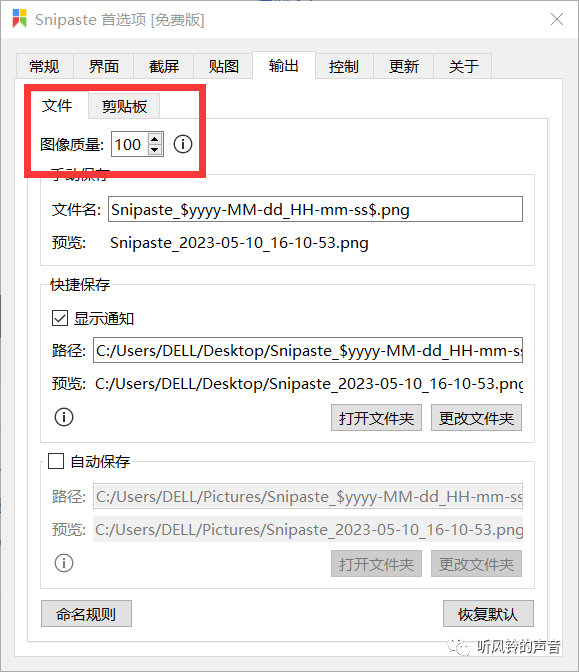Screen dimensions: 579x672
Task: Click info icon in 自动保存 section
Action: 64,563
